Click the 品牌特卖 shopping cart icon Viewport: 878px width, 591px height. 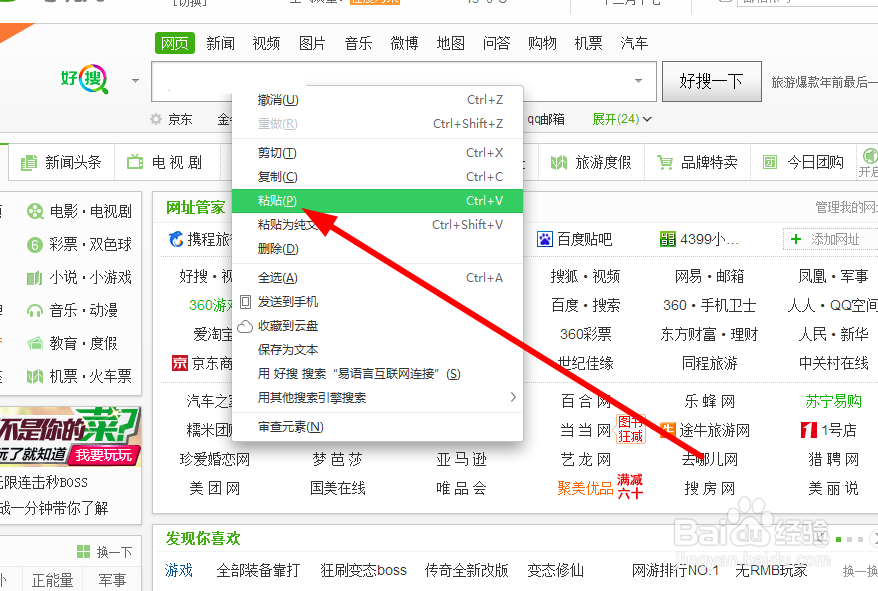(665, 162)
